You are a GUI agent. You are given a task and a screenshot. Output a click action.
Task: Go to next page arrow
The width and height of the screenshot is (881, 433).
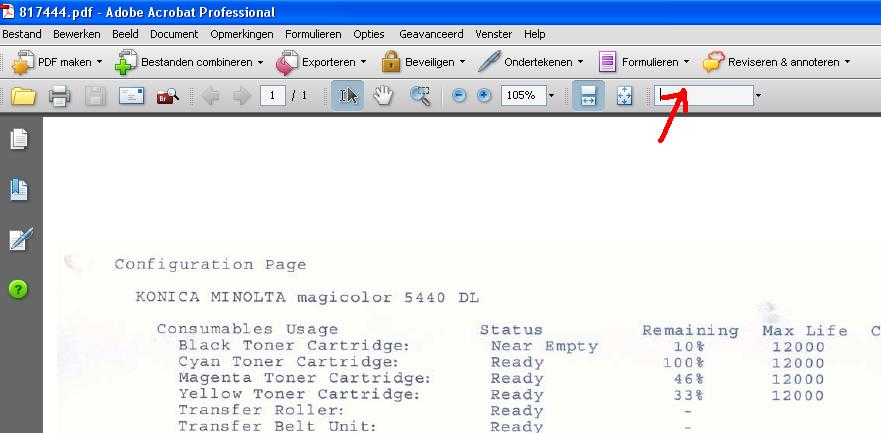(242, 96)
